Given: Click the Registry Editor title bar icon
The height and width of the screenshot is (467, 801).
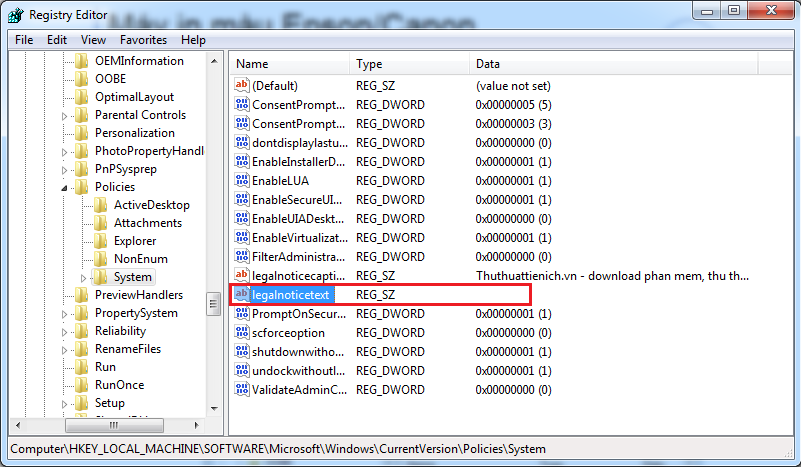Looking at the screenshot, I should click(x=16, y=15).
